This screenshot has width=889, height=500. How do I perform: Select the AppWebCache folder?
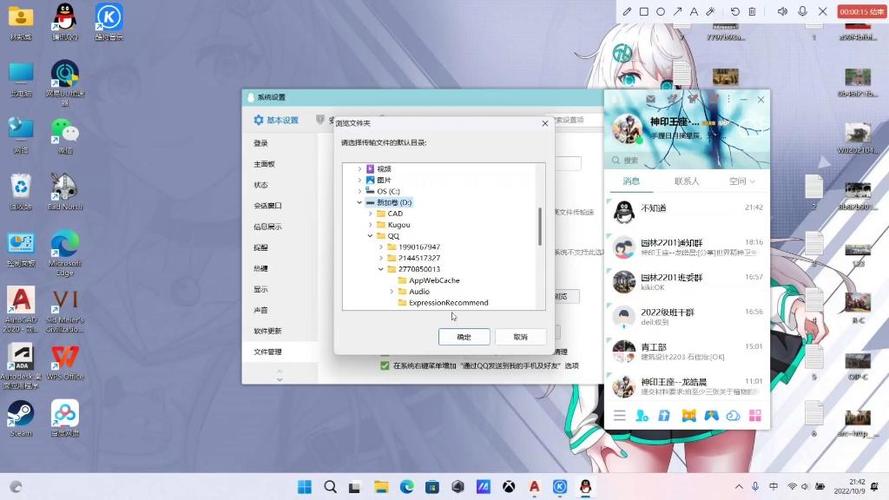click(x=434, y=280)
